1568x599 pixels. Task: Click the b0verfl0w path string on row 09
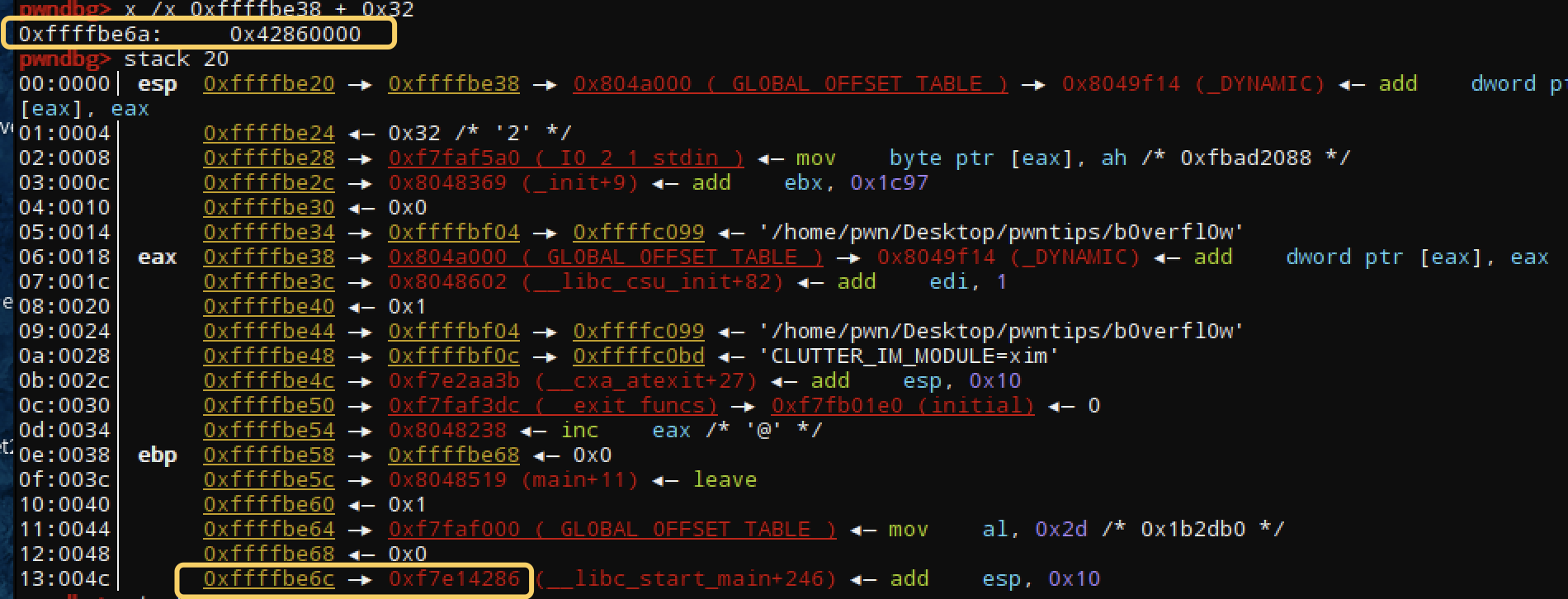[x=1002, y=332]
